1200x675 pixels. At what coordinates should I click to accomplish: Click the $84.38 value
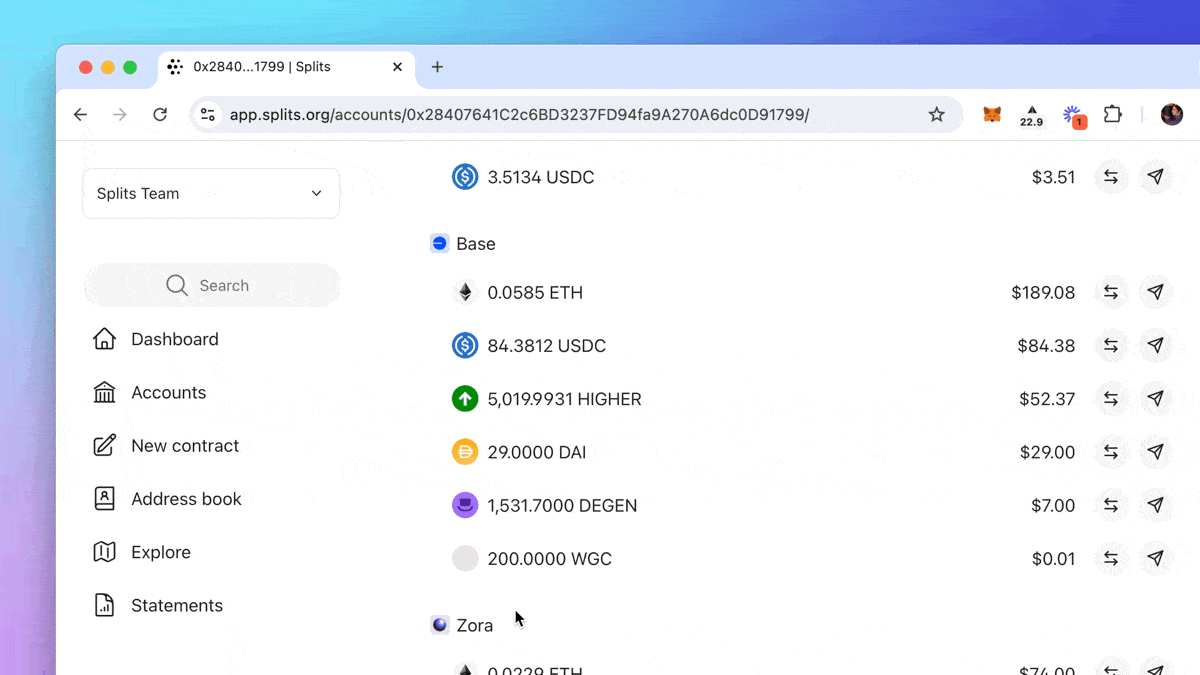click(x=1046, y=345)
